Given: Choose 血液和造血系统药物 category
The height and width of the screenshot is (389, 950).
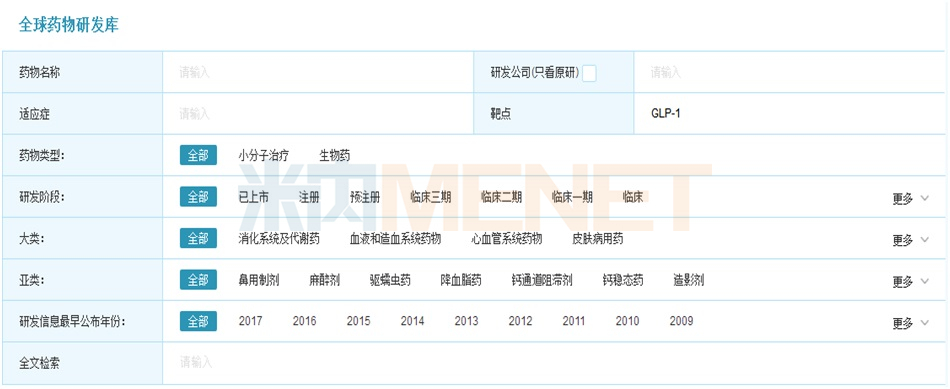Looking at the screenshot, I should pos(395,239).
